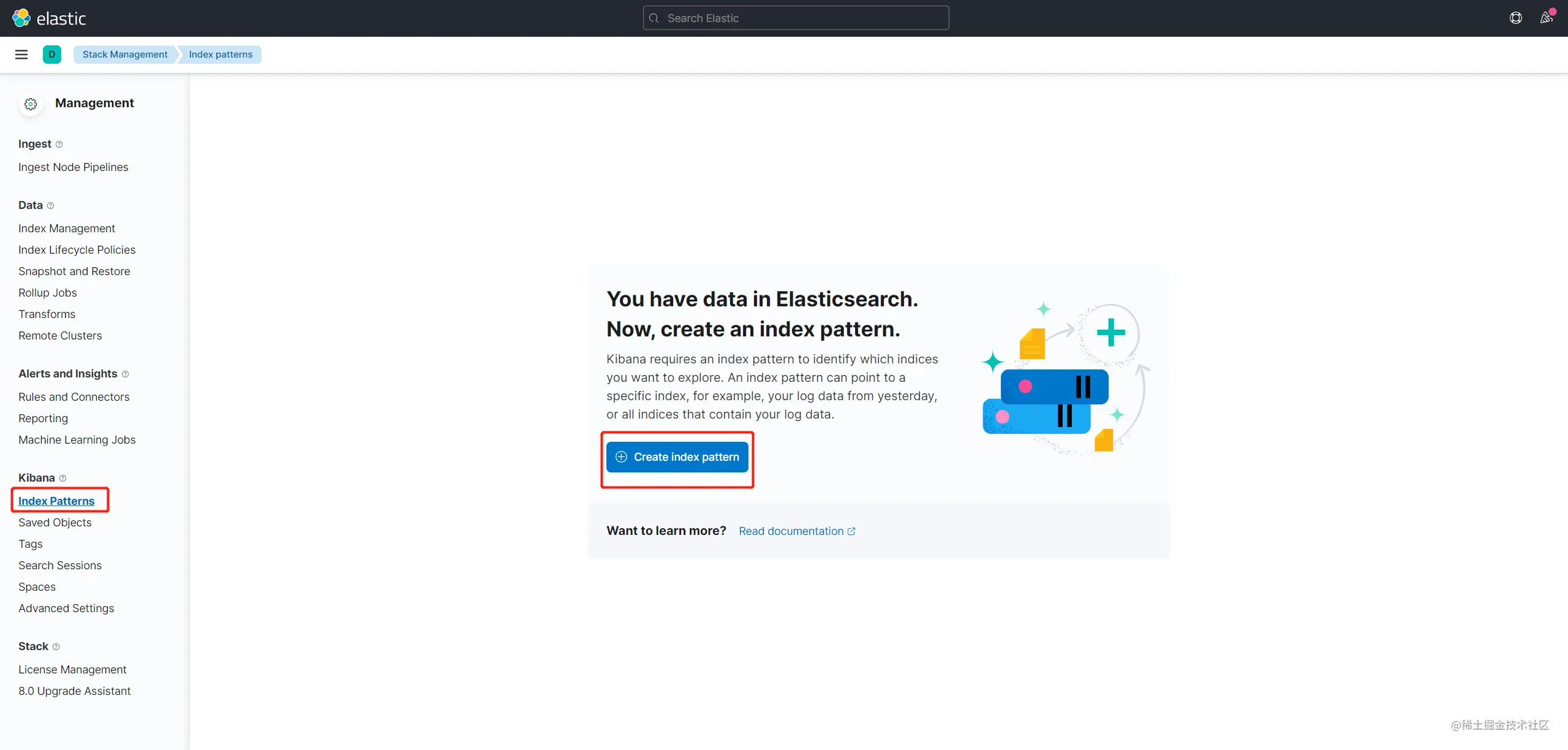Open License Management

(x=72, y=670)
